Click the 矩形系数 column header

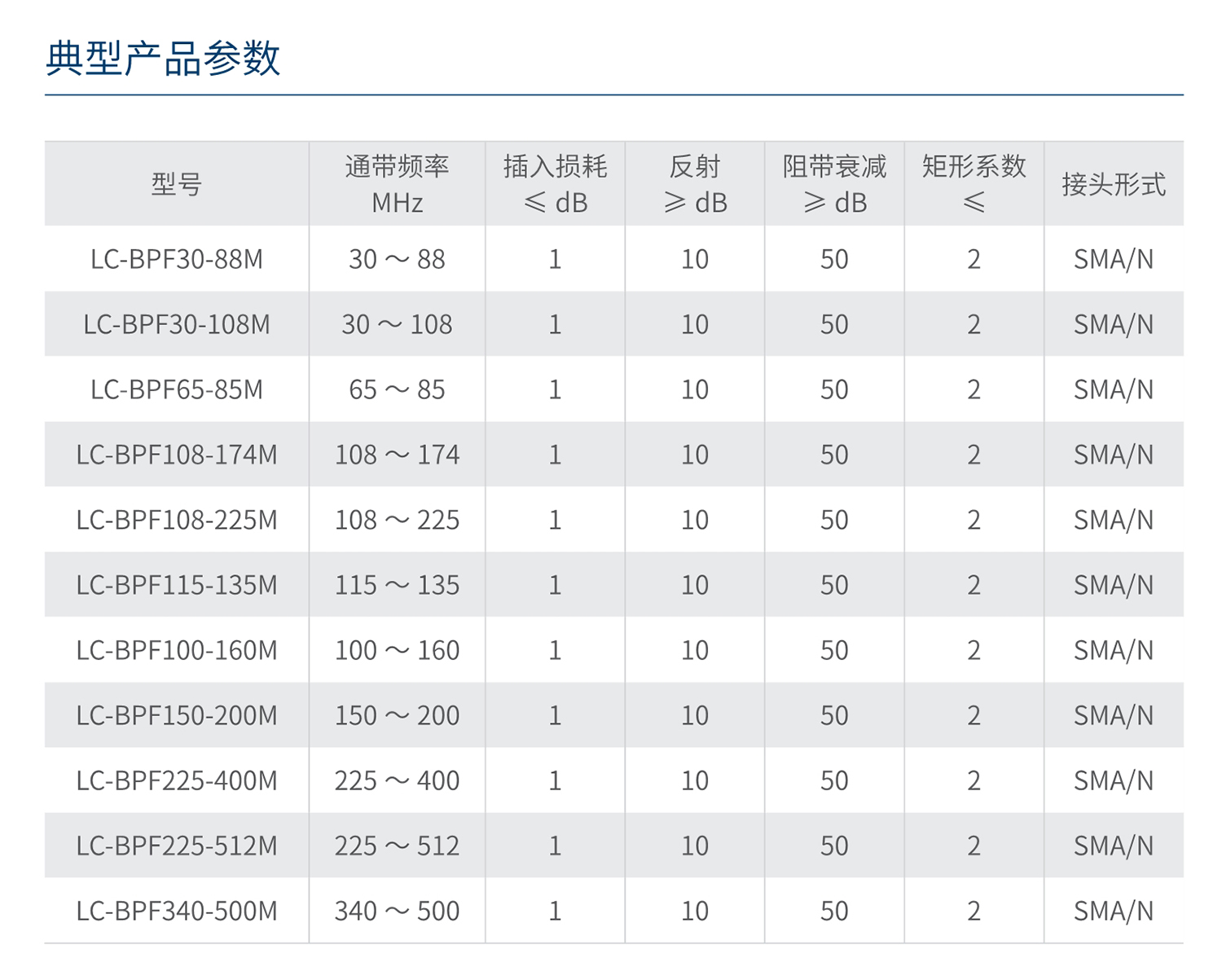point(974,184)
